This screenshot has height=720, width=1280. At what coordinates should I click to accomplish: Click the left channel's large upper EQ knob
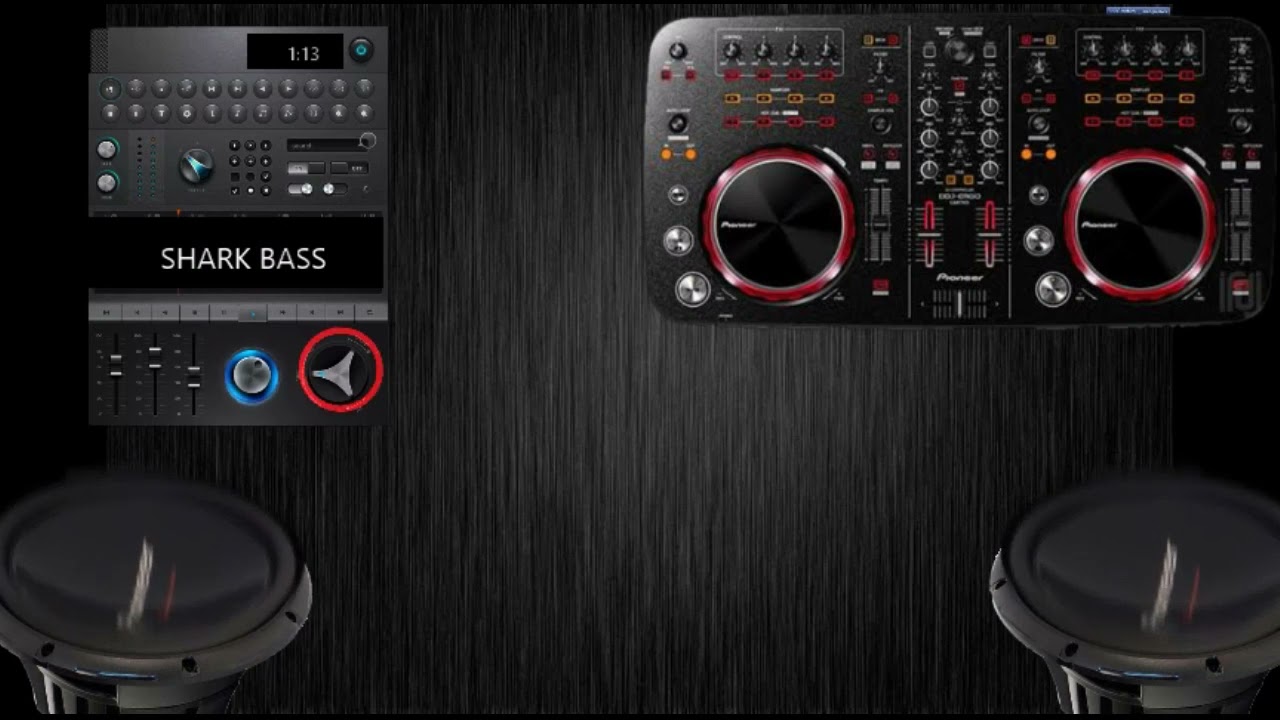tap(929, 107)
